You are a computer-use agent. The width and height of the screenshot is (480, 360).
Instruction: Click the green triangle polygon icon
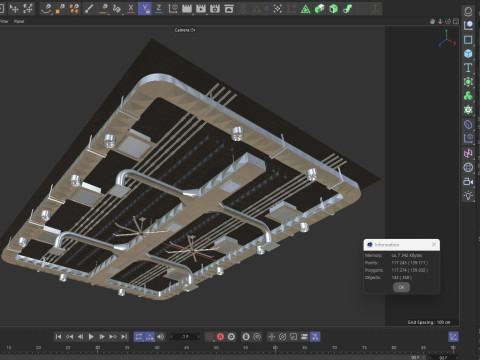305,9
